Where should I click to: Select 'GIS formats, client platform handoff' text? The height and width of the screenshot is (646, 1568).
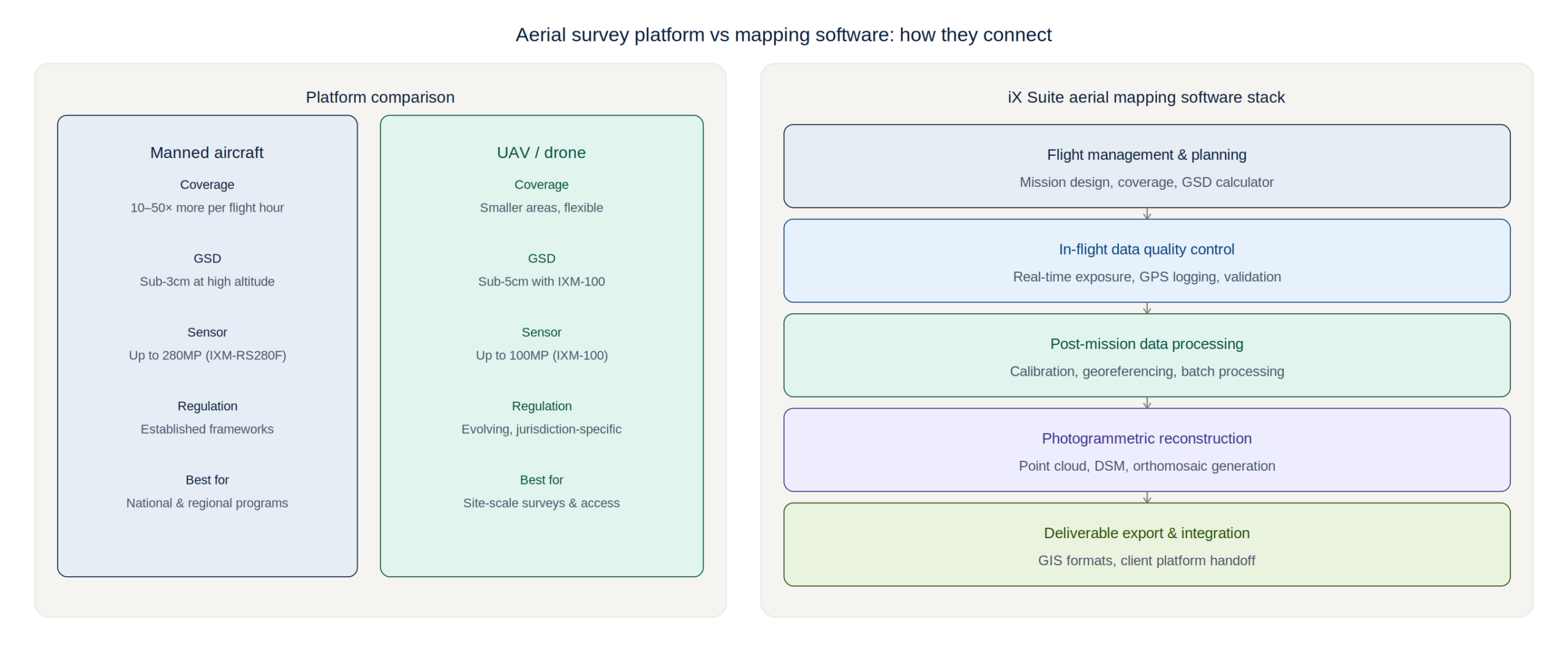[x=1146, y=561]
